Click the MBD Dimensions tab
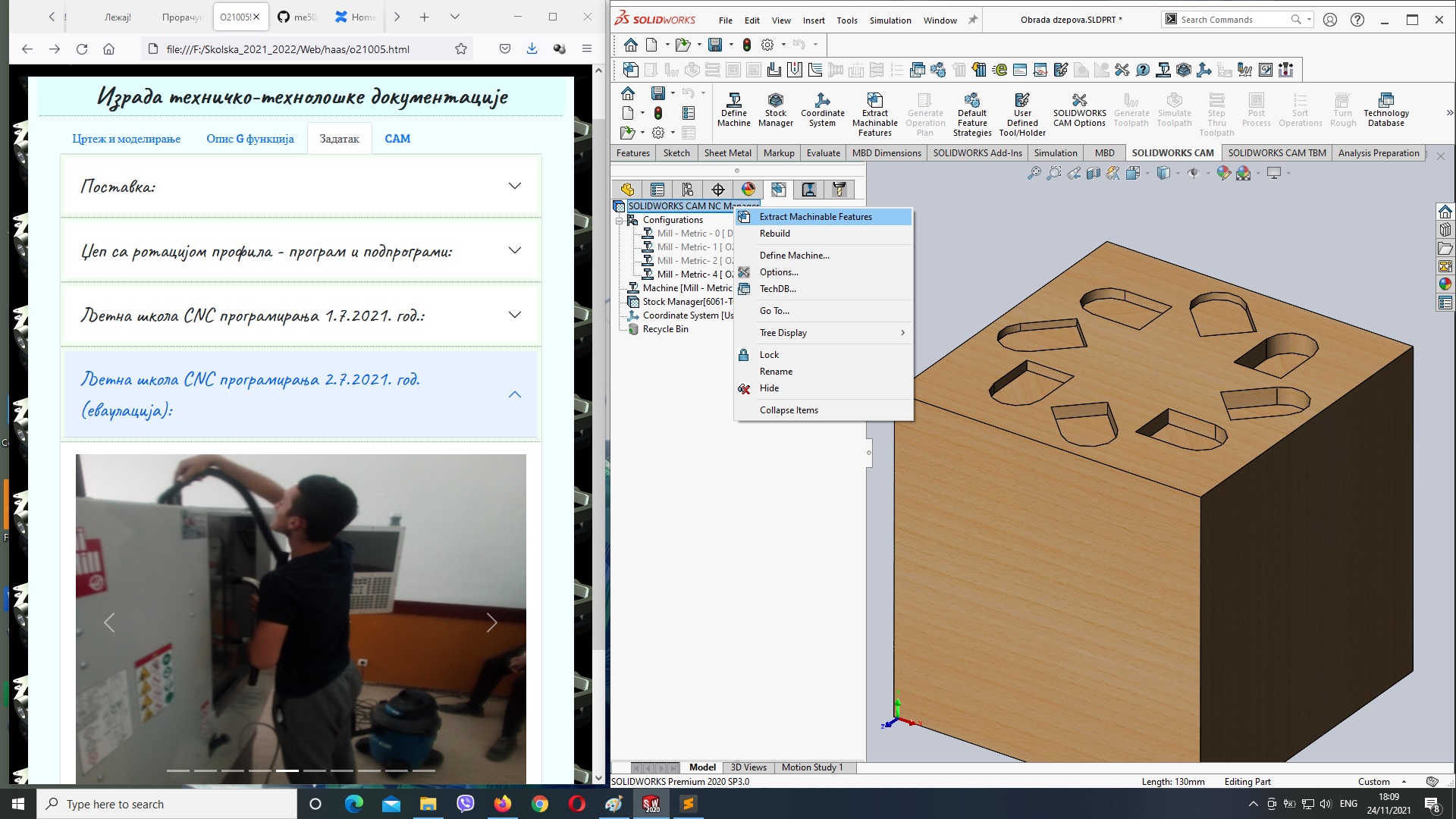Viewport: 1456px width, 819px height. coord(886,152)
